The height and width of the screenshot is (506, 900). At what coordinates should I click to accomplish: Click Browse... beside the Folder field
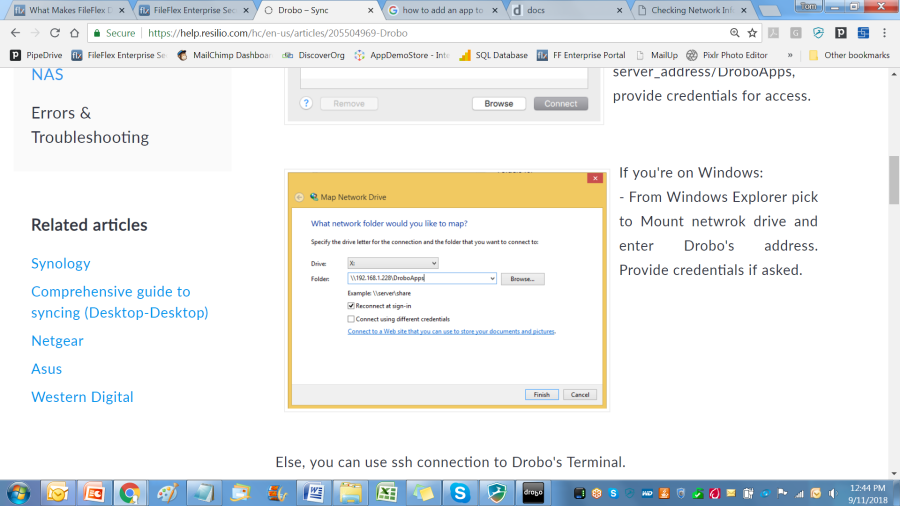point(522,279)
